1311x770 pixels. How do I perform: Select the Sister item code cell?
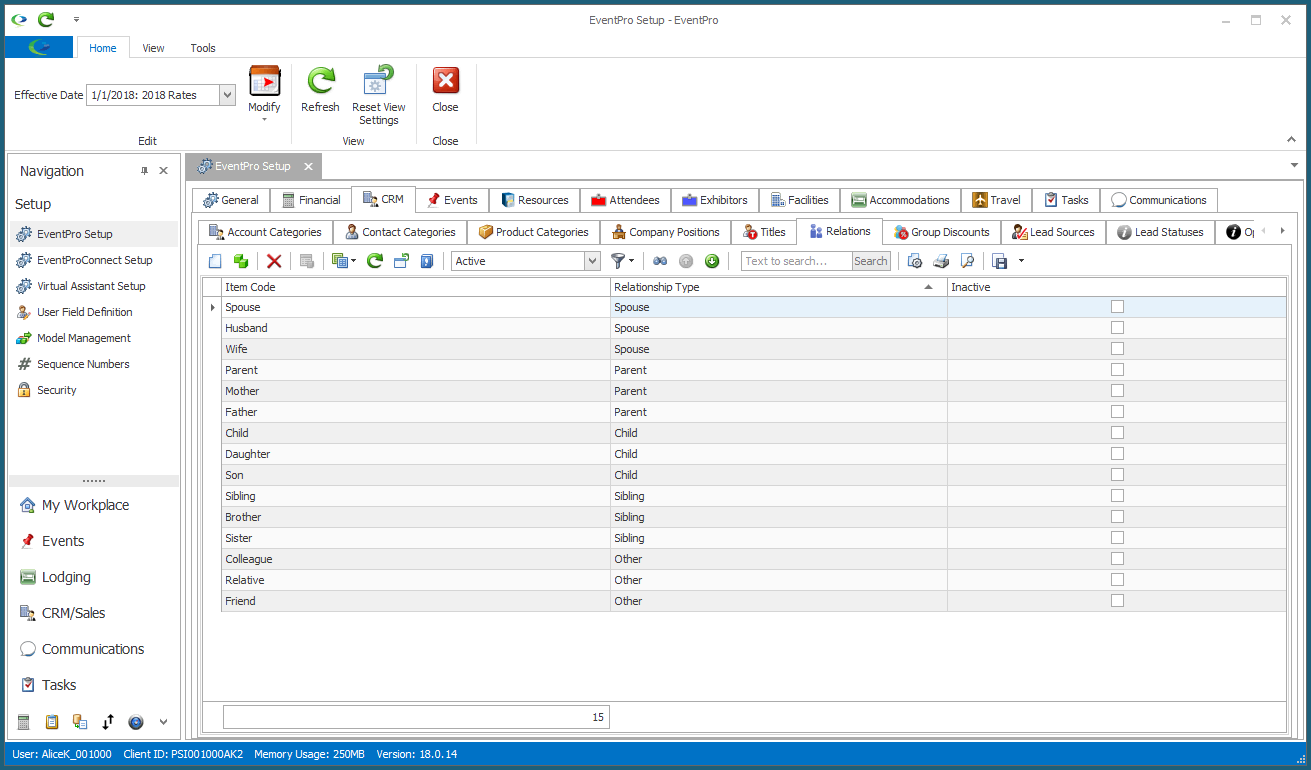[x=416, y=538]
